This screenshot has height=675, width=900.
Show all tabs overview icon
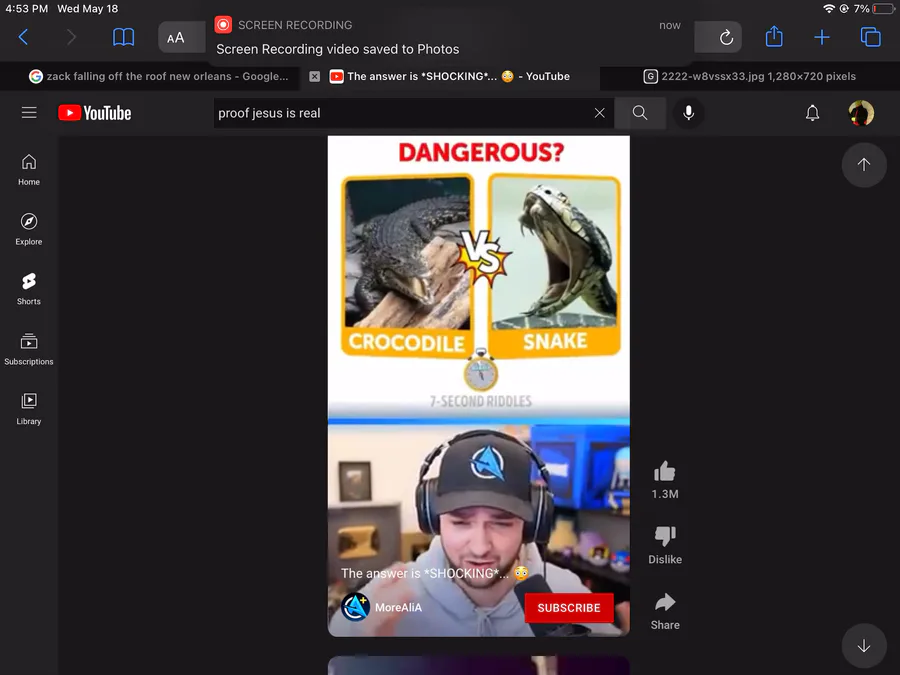pos(870,37)
